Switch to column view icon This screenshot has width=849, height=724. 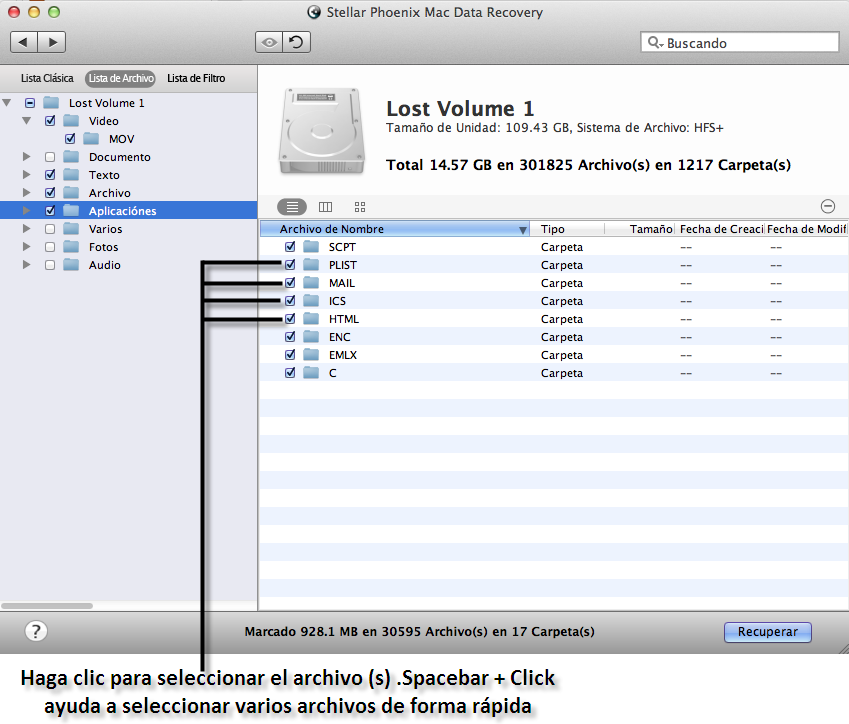coord(325,207)
